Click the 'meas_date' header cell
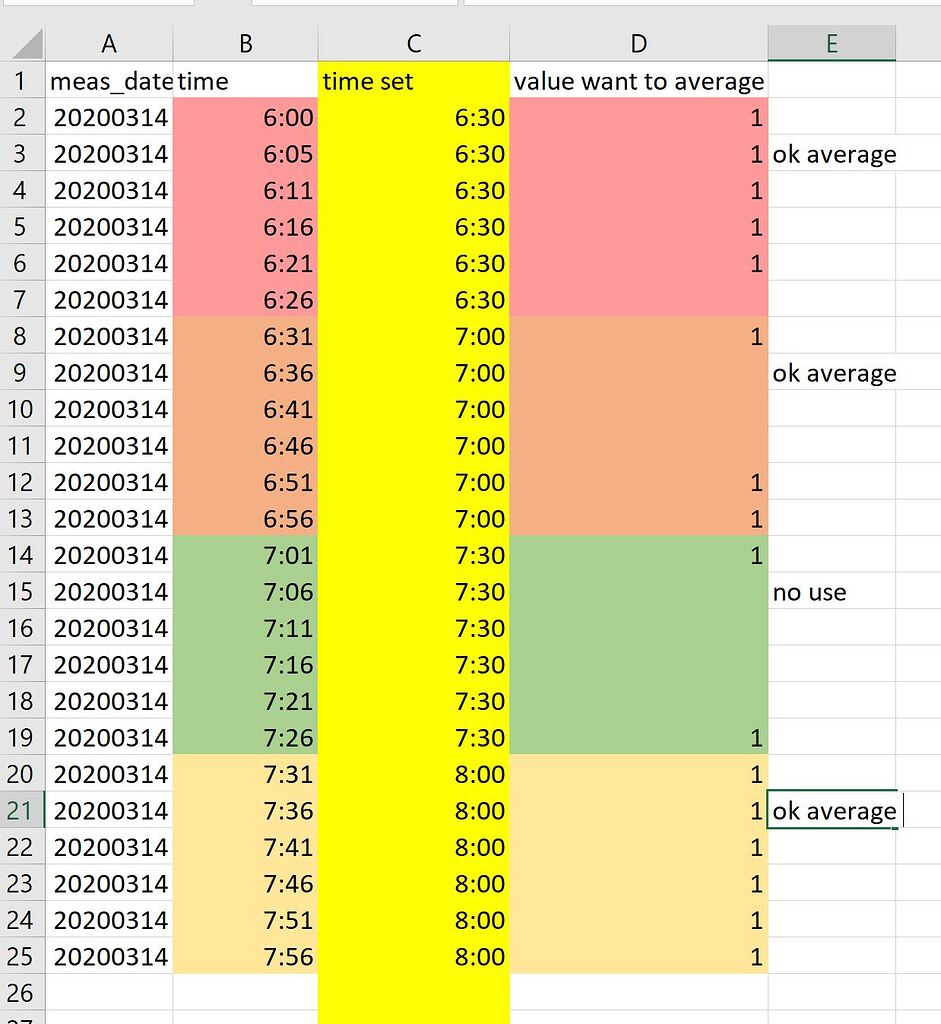941x1024 pixels. [x=109, y=80]
